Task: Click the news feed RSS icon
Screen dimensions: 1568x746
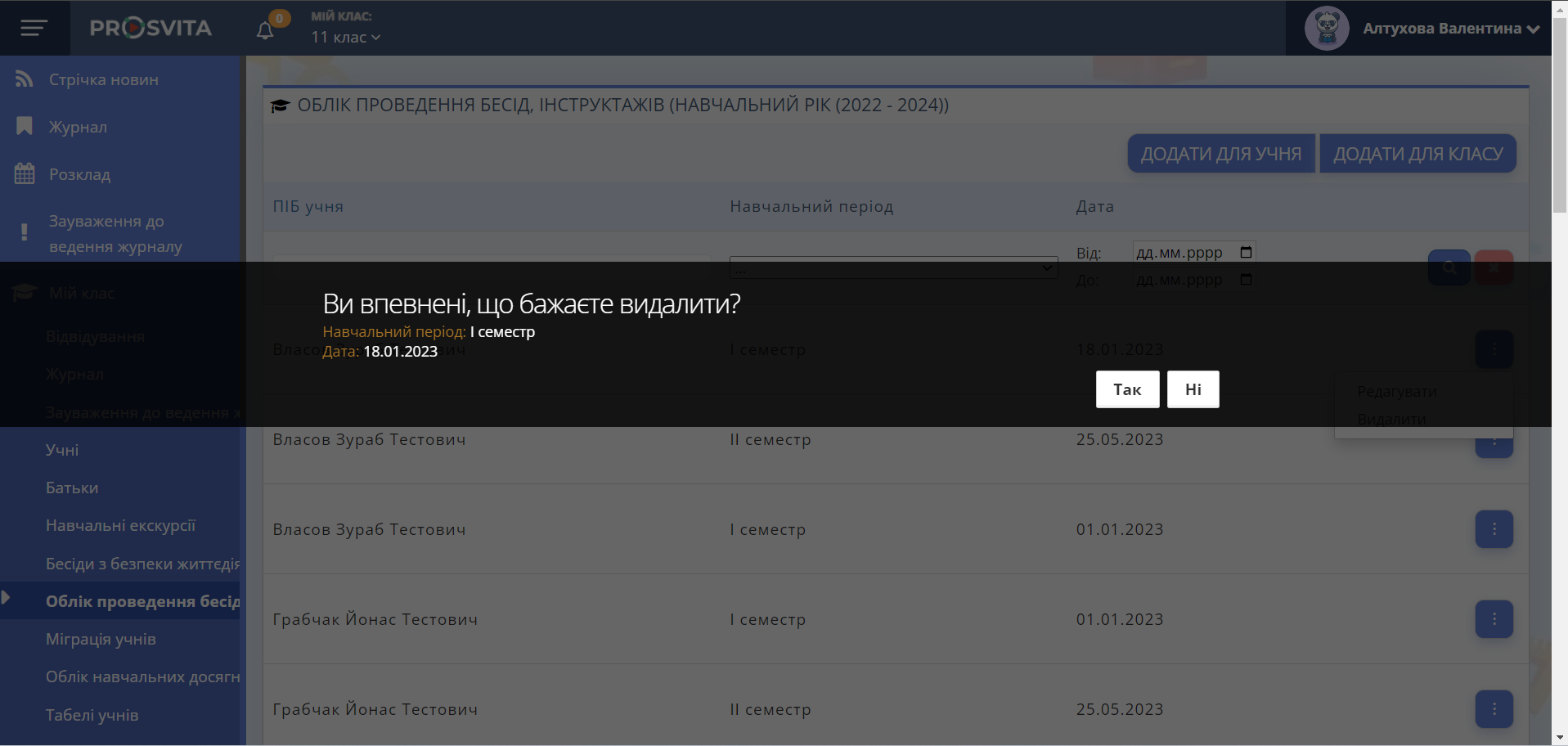Action: click(25, 79)
